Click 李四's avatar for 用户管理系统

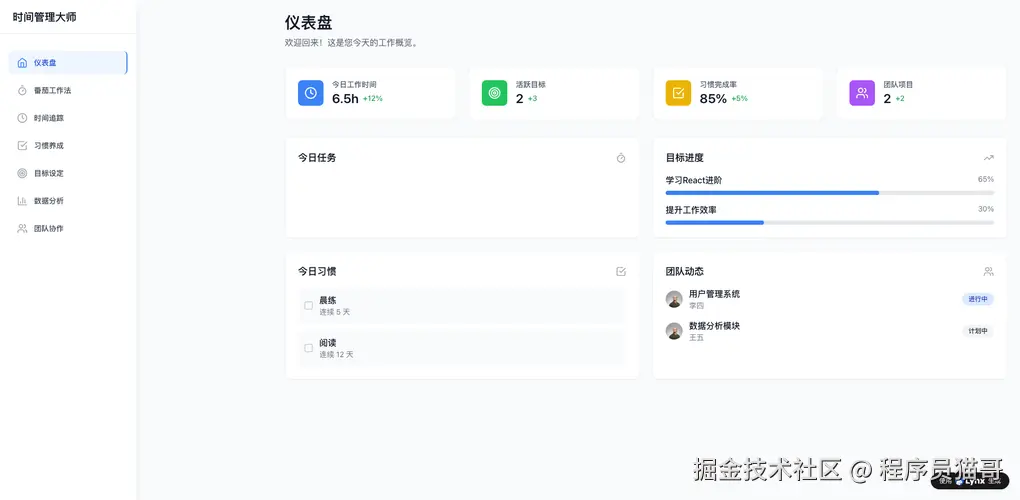[674, 299]
